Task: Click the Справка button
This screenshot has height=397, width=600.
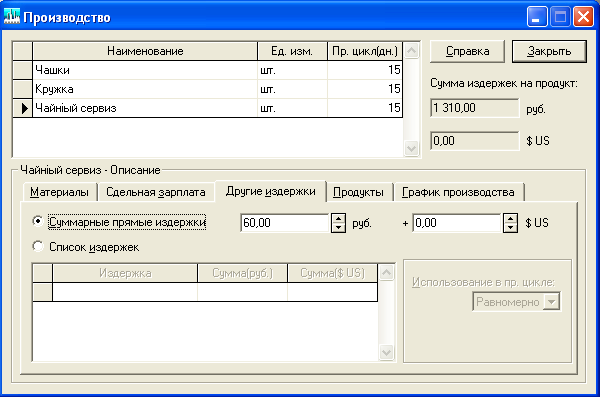Action: [x=467, y=51]
